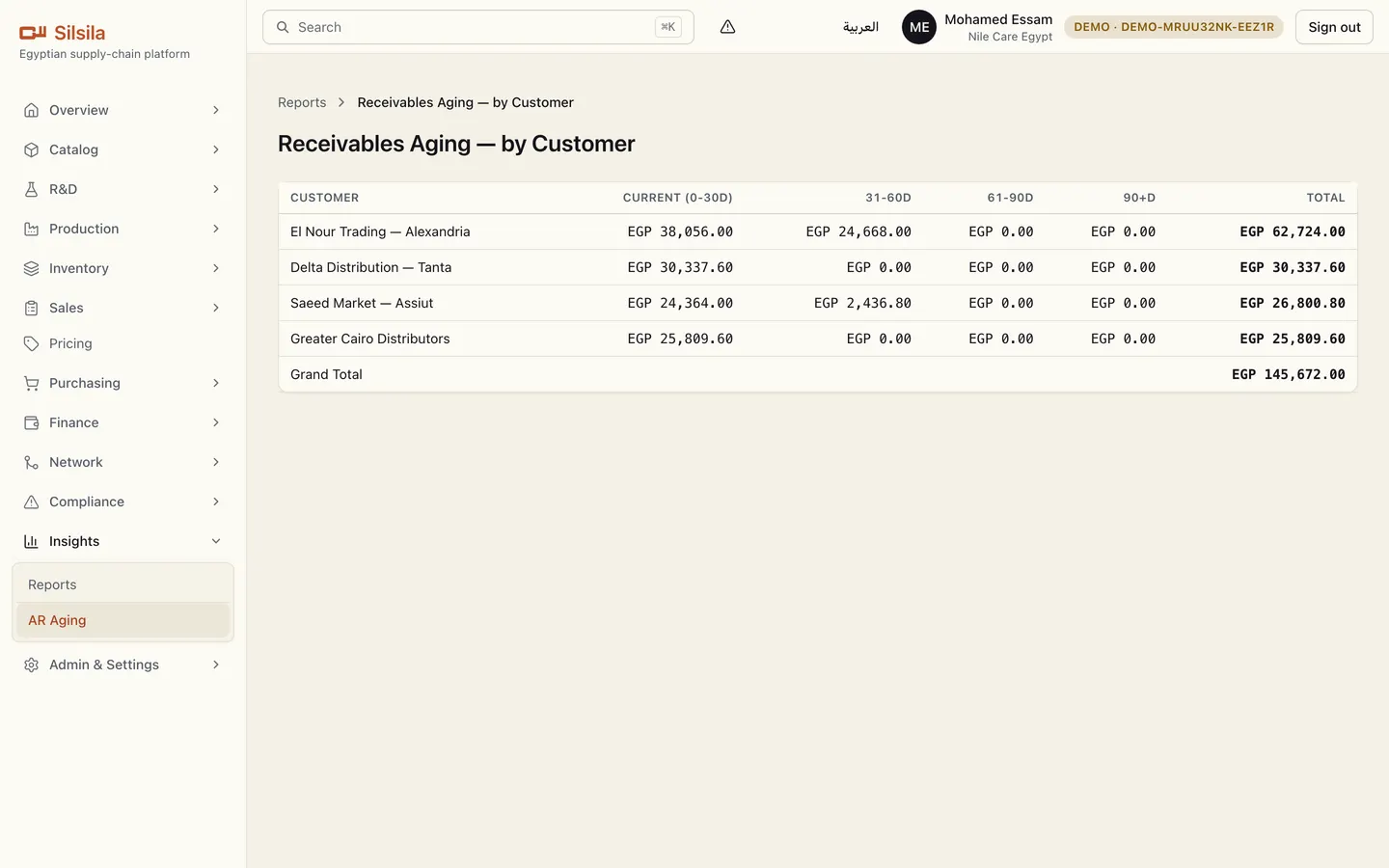Click the 61-90D column header
The image size is (1389, 868).
click(x=1010, y=198)
